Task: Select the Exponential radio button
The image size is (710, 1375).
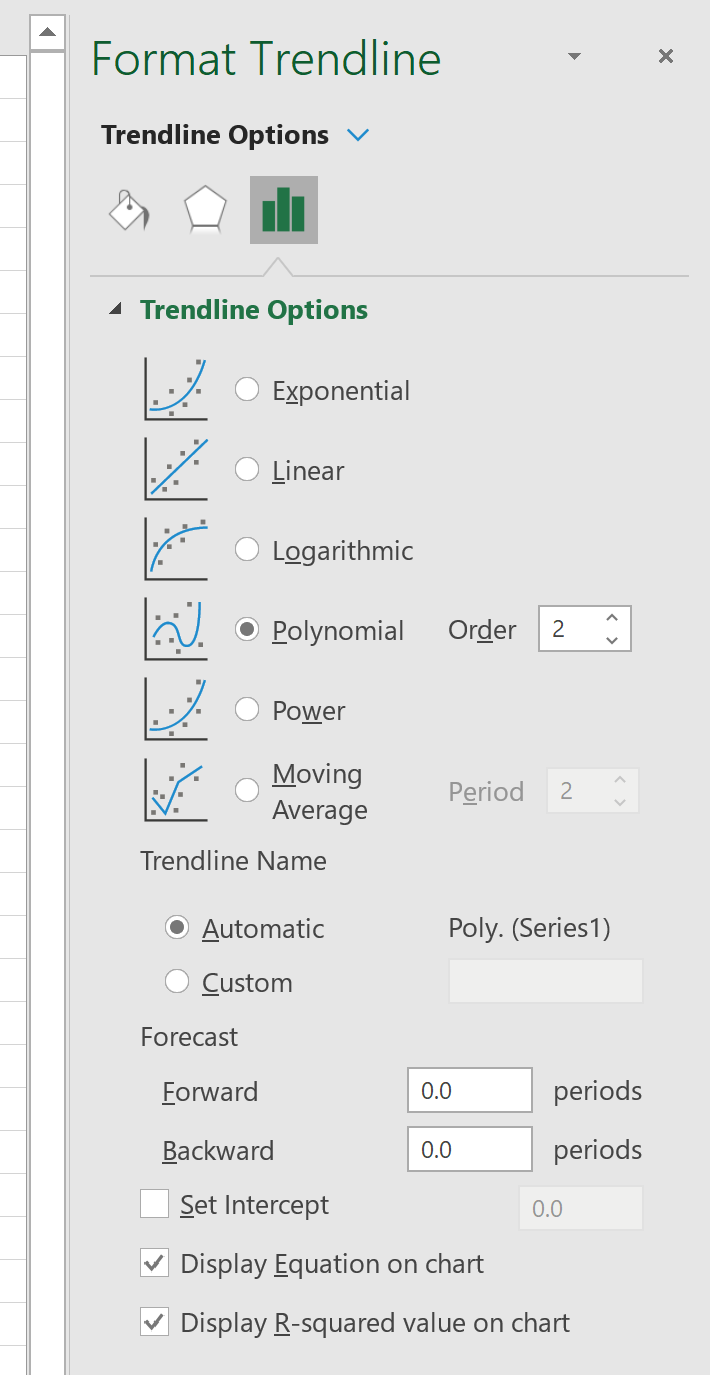Action: click(247, 390)
